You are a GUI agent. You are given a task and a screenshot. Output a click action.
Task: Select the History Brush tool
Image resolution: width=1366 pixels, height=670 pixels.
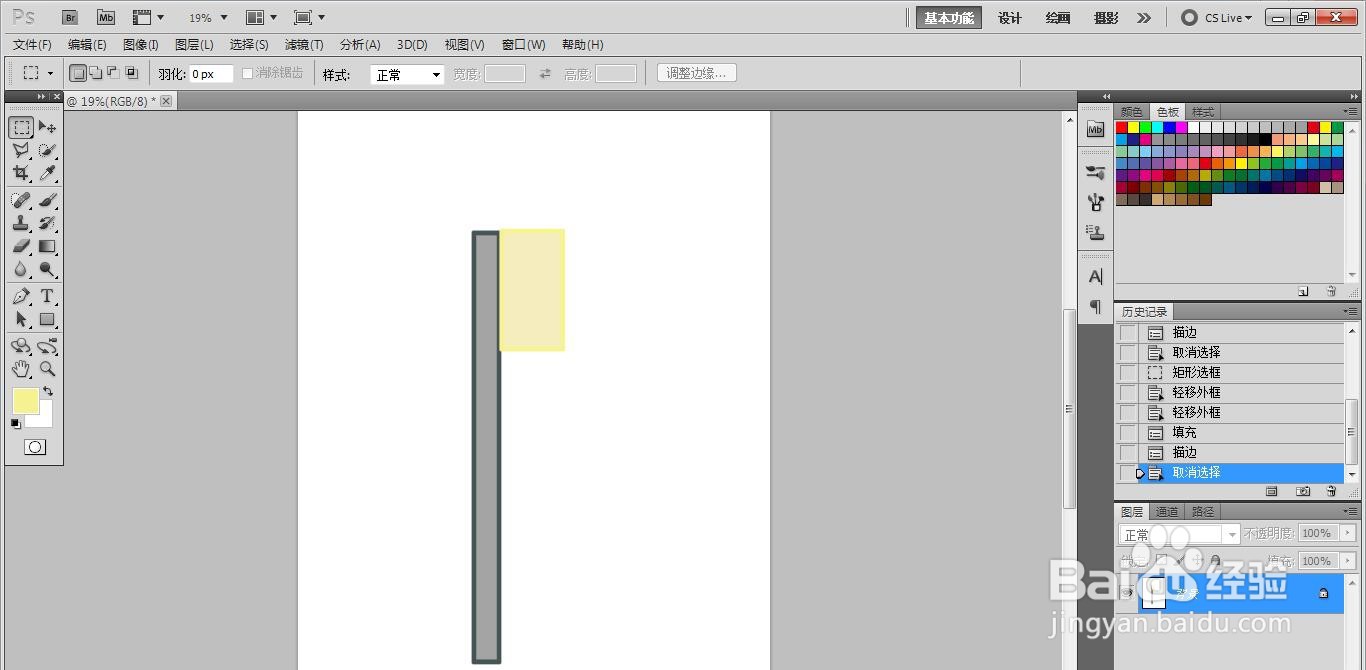(47, 223)
